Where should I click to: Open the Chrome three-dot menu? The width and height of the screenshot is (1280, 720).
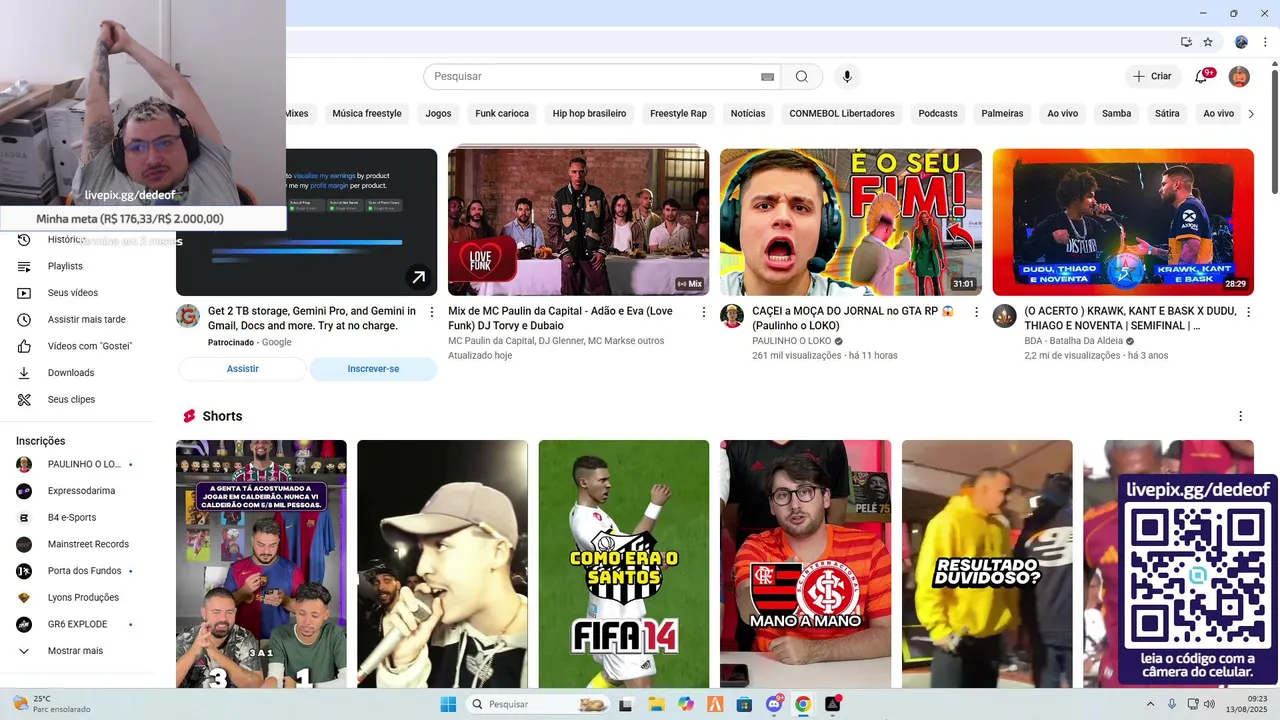[x=1267, y=42]
